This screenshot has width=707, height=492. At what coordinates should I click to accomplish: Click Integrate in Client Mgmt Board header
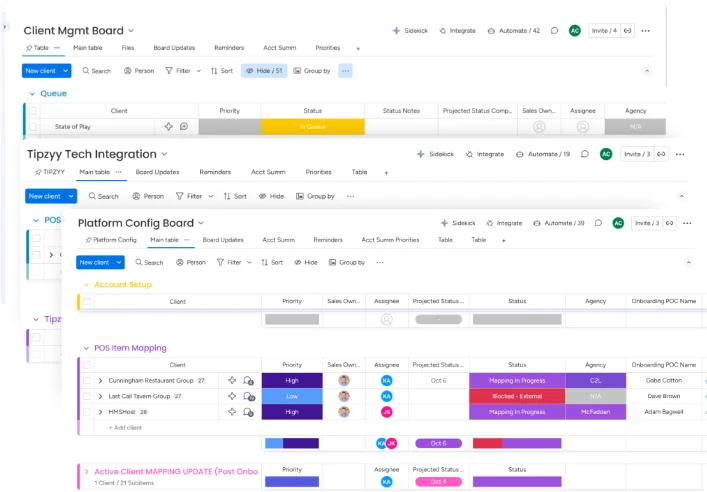(457, 31)
